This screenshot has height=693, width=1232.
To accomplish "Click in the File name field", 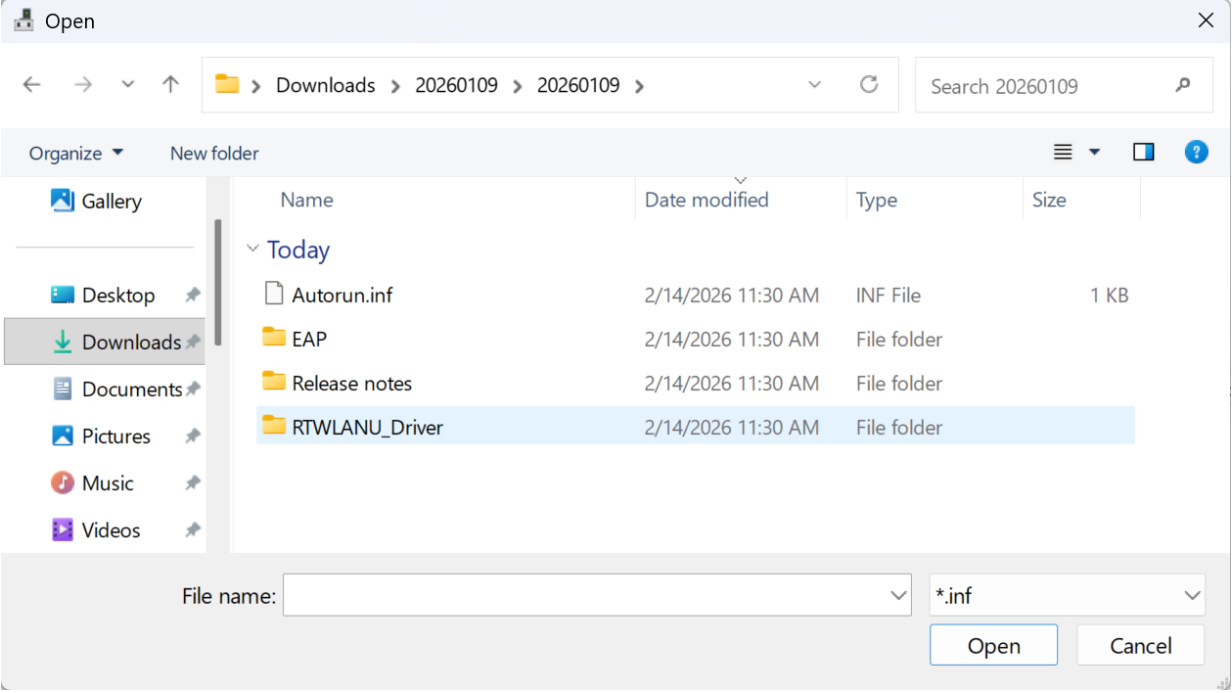I will [583, 596].
